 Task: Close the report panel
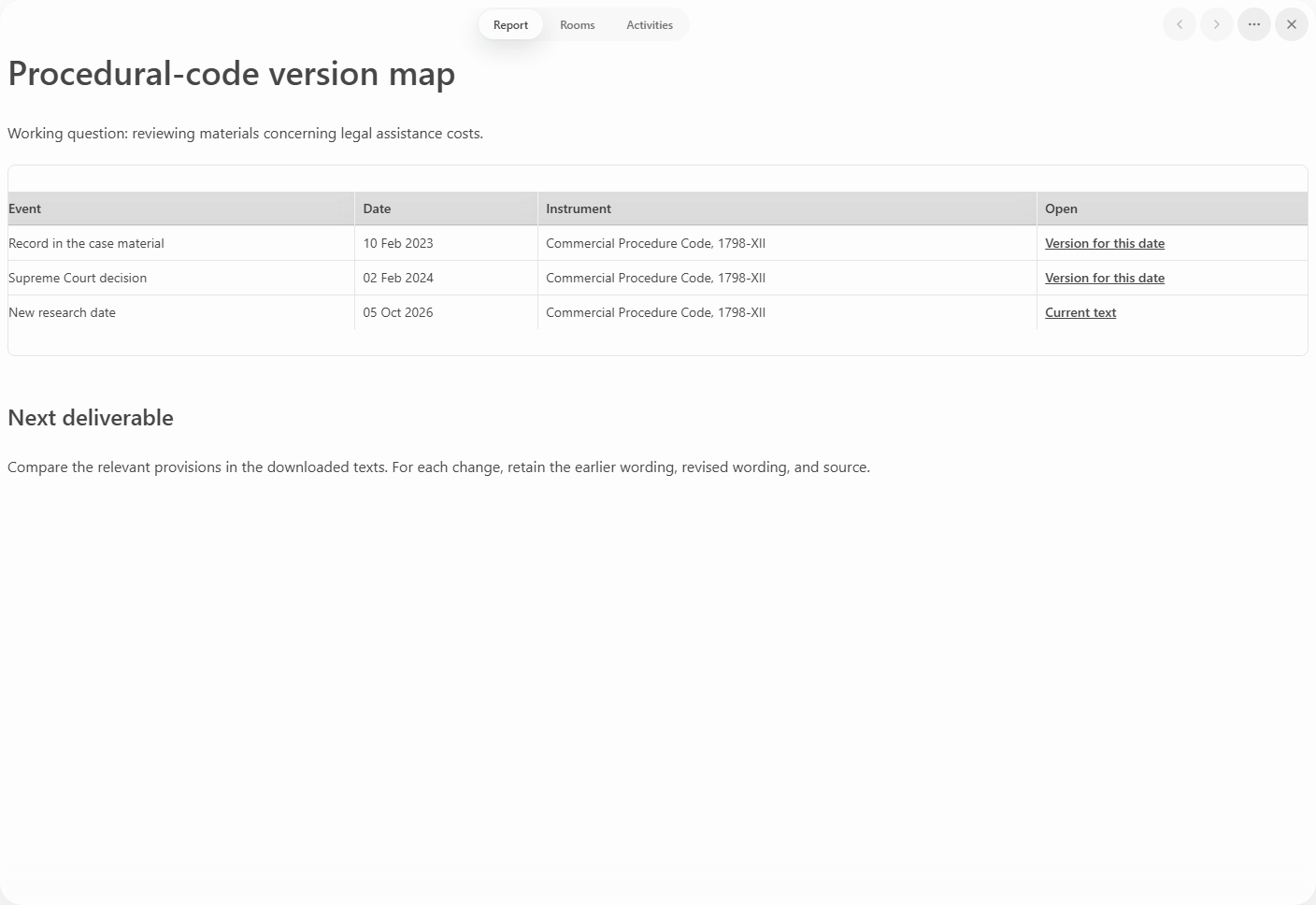[1292, 24]
